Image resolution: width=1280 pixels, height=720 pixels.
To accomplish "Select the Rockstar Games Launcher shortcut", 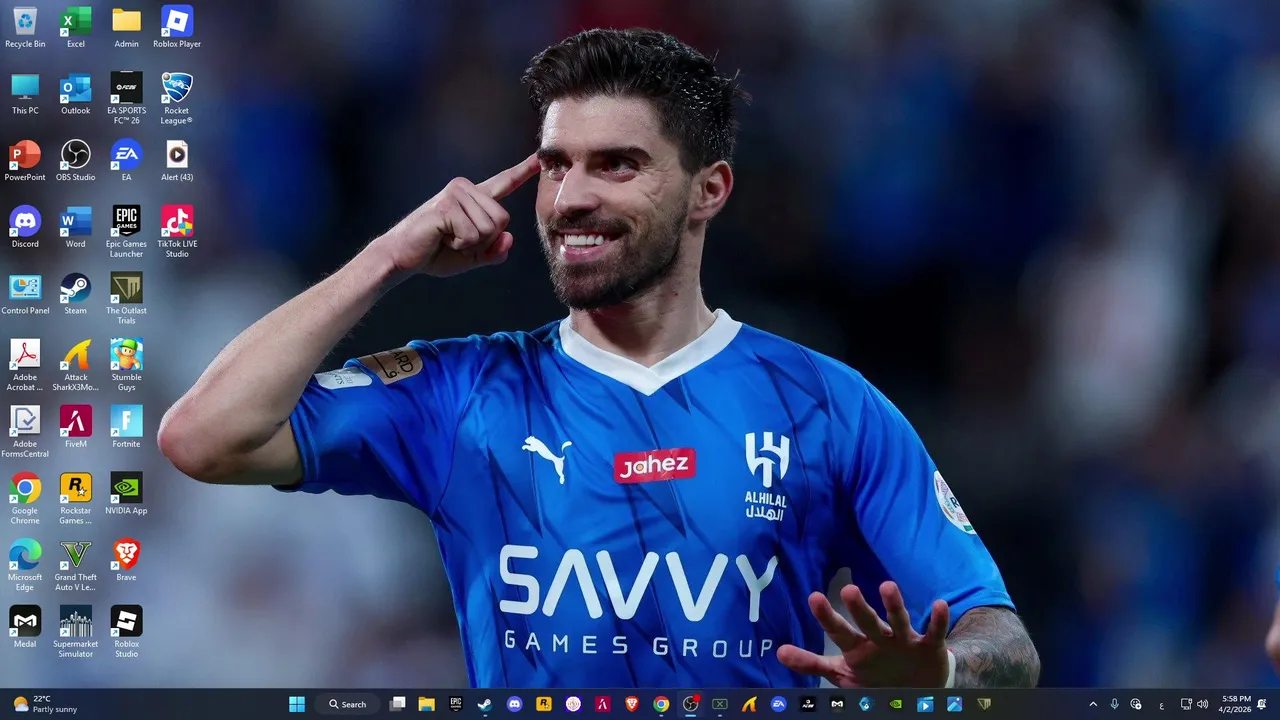I will click(76, 498).
